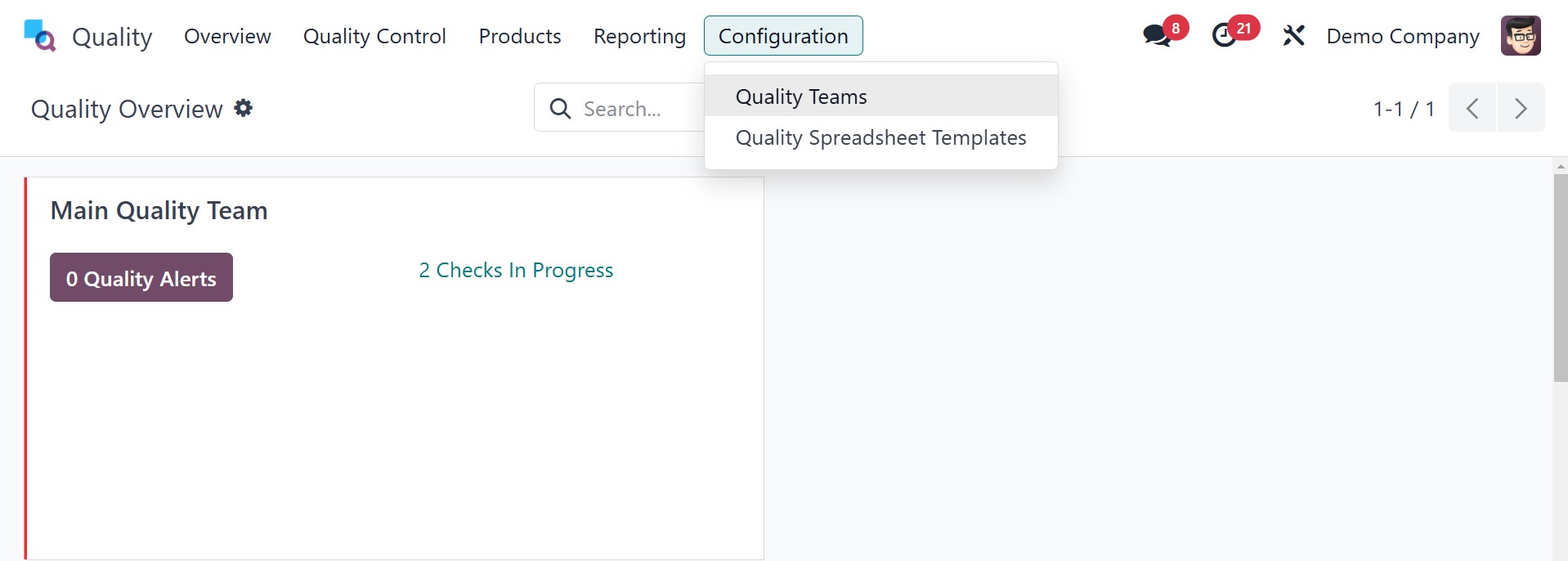
Task: Expand the Reporting menu
Action: click(639, 36)
